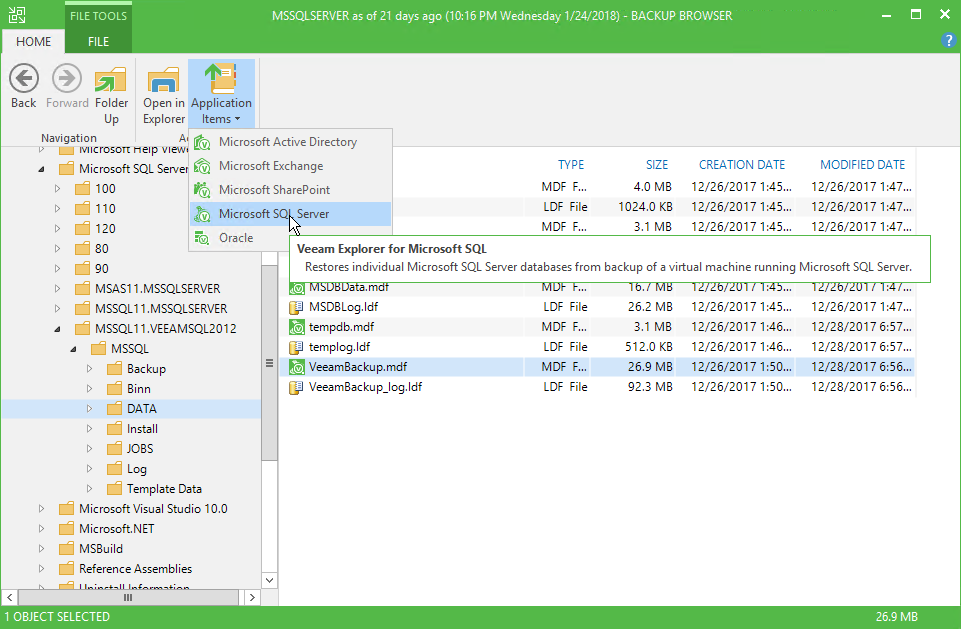Select the 80 folder icon
This screenshot has width=961, height=629.
(x=82, y=249)
